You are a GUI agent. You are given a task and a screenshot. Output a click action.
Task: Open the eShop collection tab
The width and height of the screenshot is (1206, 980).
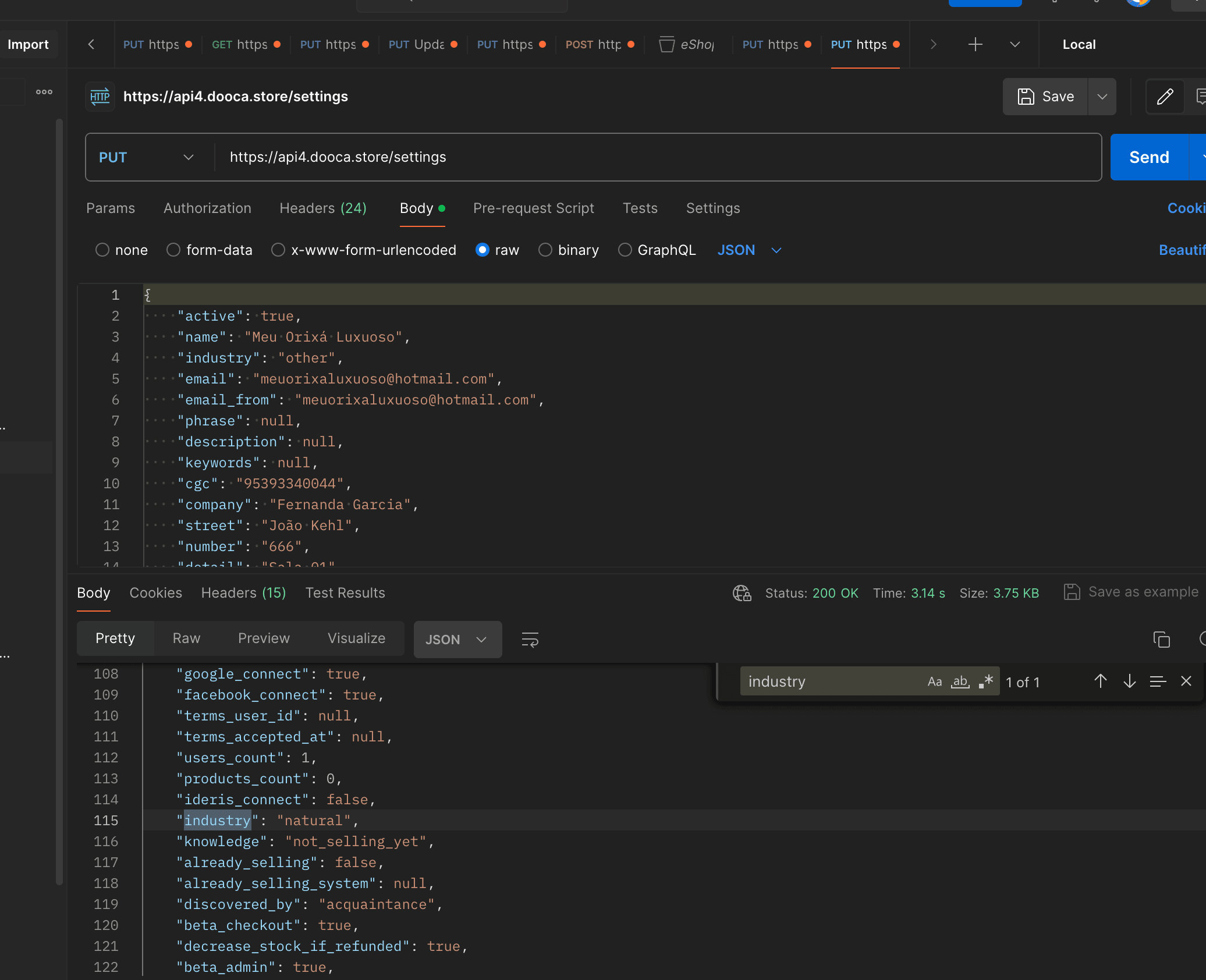(687, 44)
